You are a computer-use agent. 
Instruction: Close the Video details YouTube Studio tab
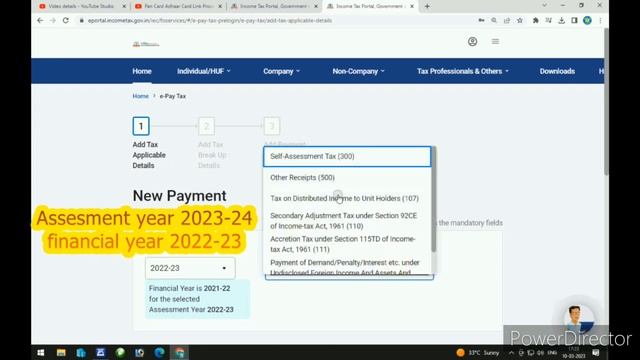(124, 7)
